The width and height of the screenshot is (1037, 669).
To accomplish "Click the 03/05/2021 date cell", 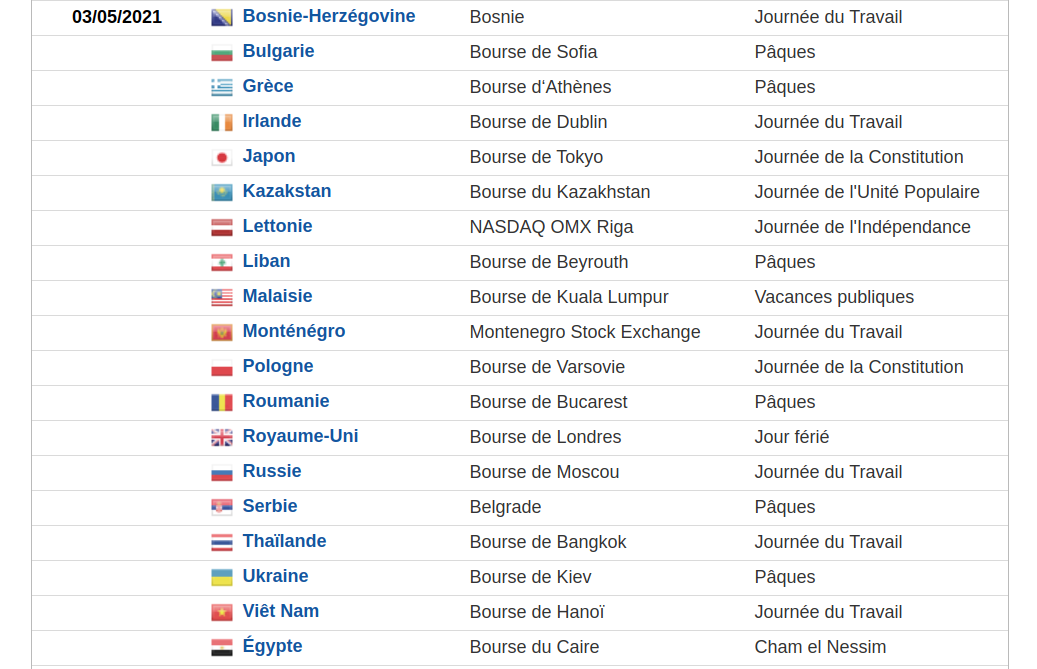I will pos(117,17).
